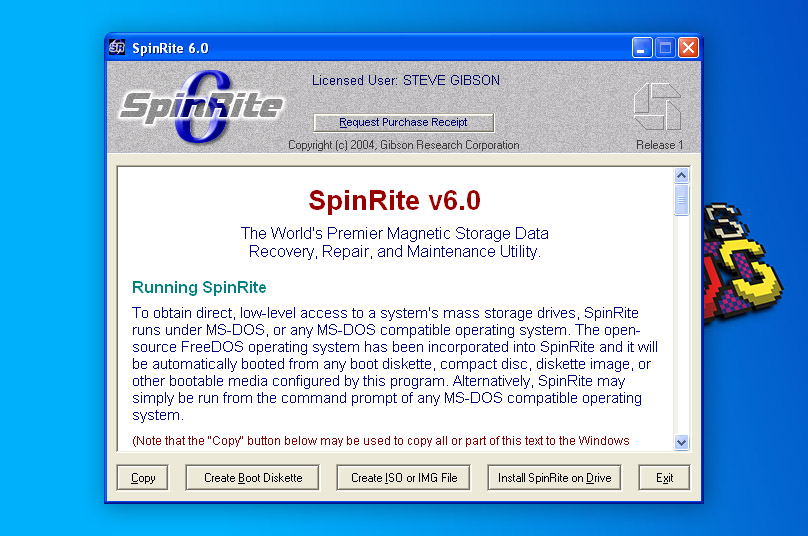The width and height of the screenshot is (808, 536).
Task: Click the Copy button
Action: point(143,478)
